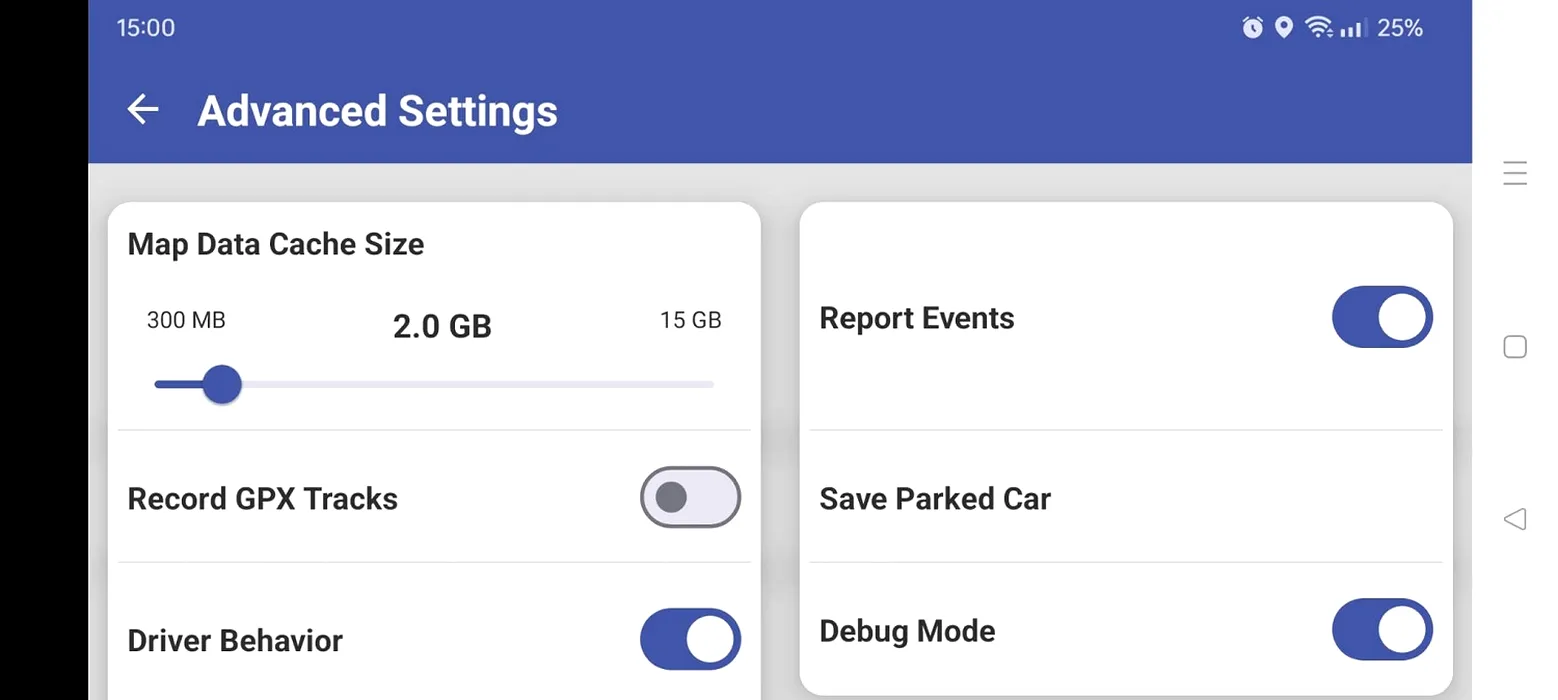Click the Map Data Cache Size slider thumb
The image size is (1558, 700).
click(x=222, y=384)
